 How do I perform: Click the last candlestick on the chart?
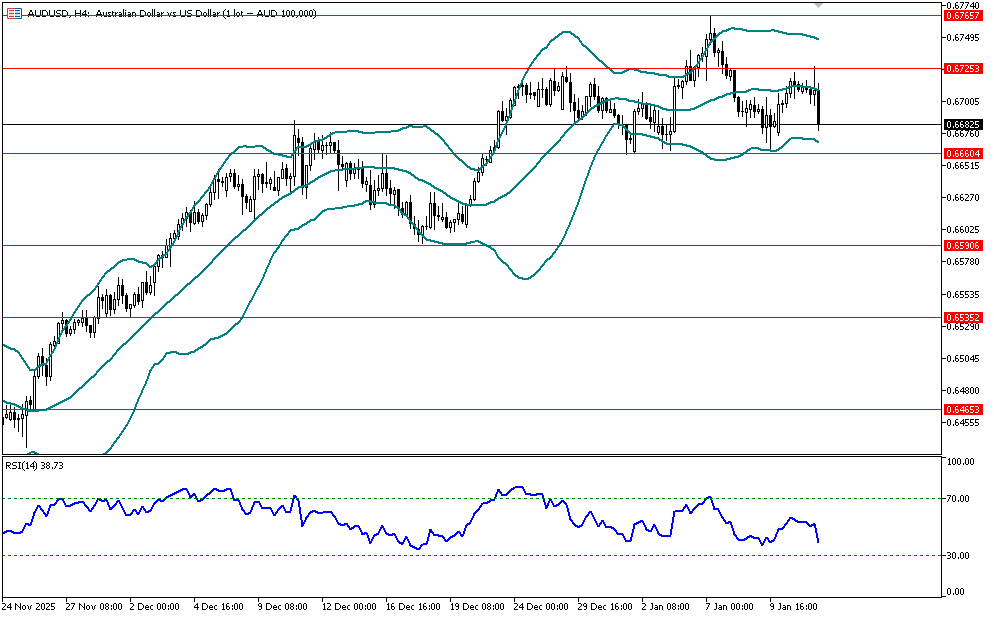coord(819,108)
